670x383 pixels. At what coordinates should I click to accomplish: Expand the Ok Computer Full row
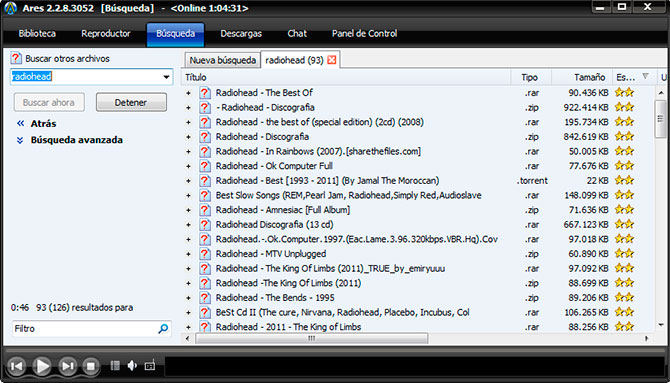188,166
